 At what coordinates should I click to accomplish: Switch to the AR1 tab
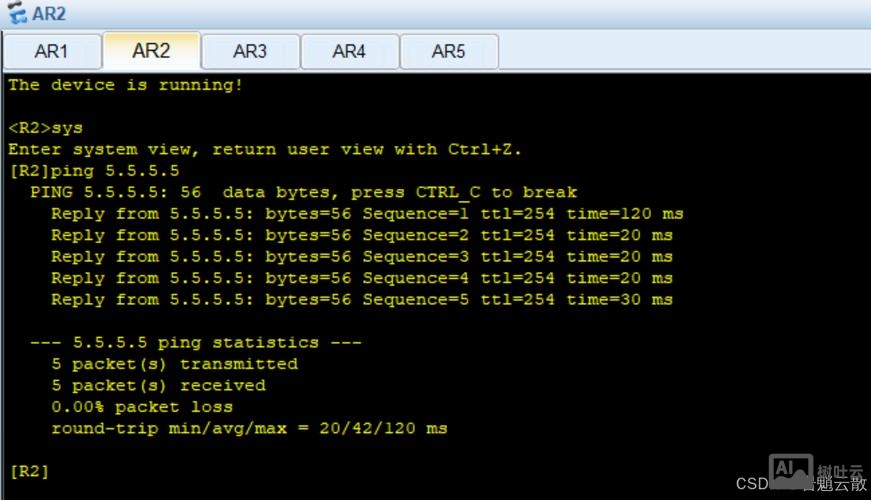pos(51,51)
